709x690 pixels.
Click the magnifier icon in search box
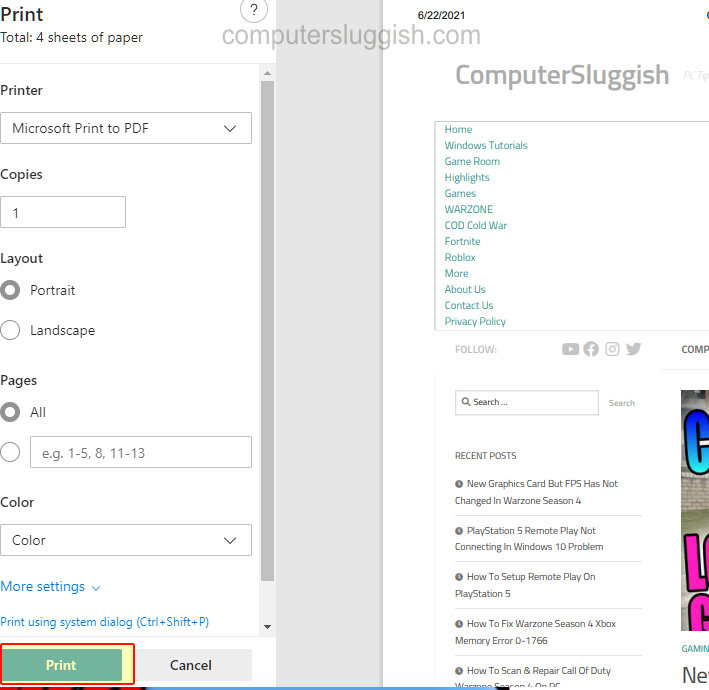pyautogui.click(x=466, y=402)
